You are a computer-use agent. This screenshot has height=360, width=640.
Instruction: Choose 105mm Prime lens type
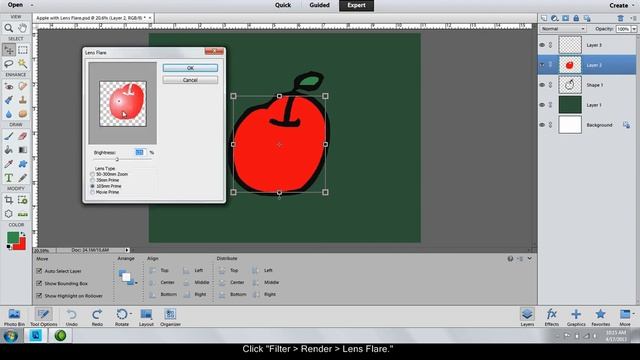[93, 186]
